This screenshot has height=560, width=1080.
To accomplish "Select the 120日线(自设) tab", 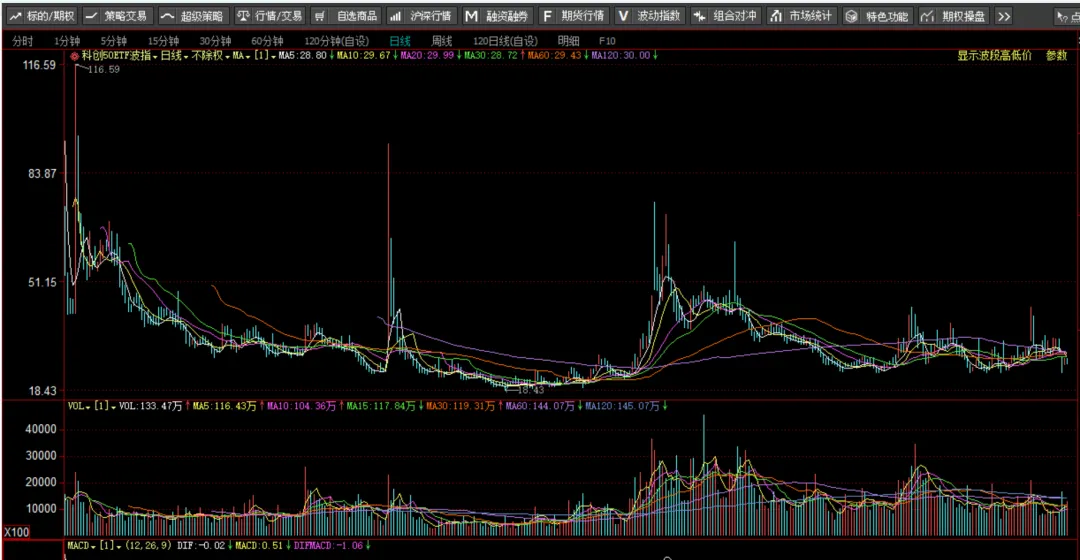I will click(x=505, y=41).
